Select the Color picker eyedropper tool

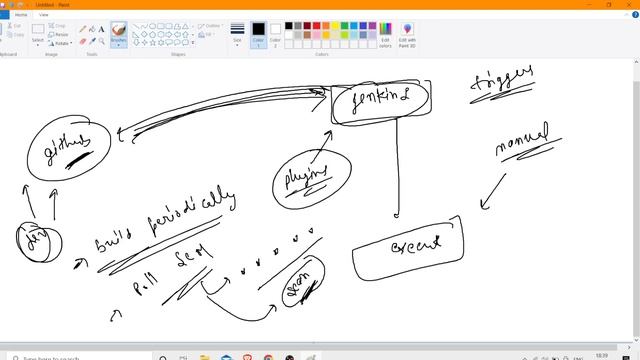click(92, 41)
